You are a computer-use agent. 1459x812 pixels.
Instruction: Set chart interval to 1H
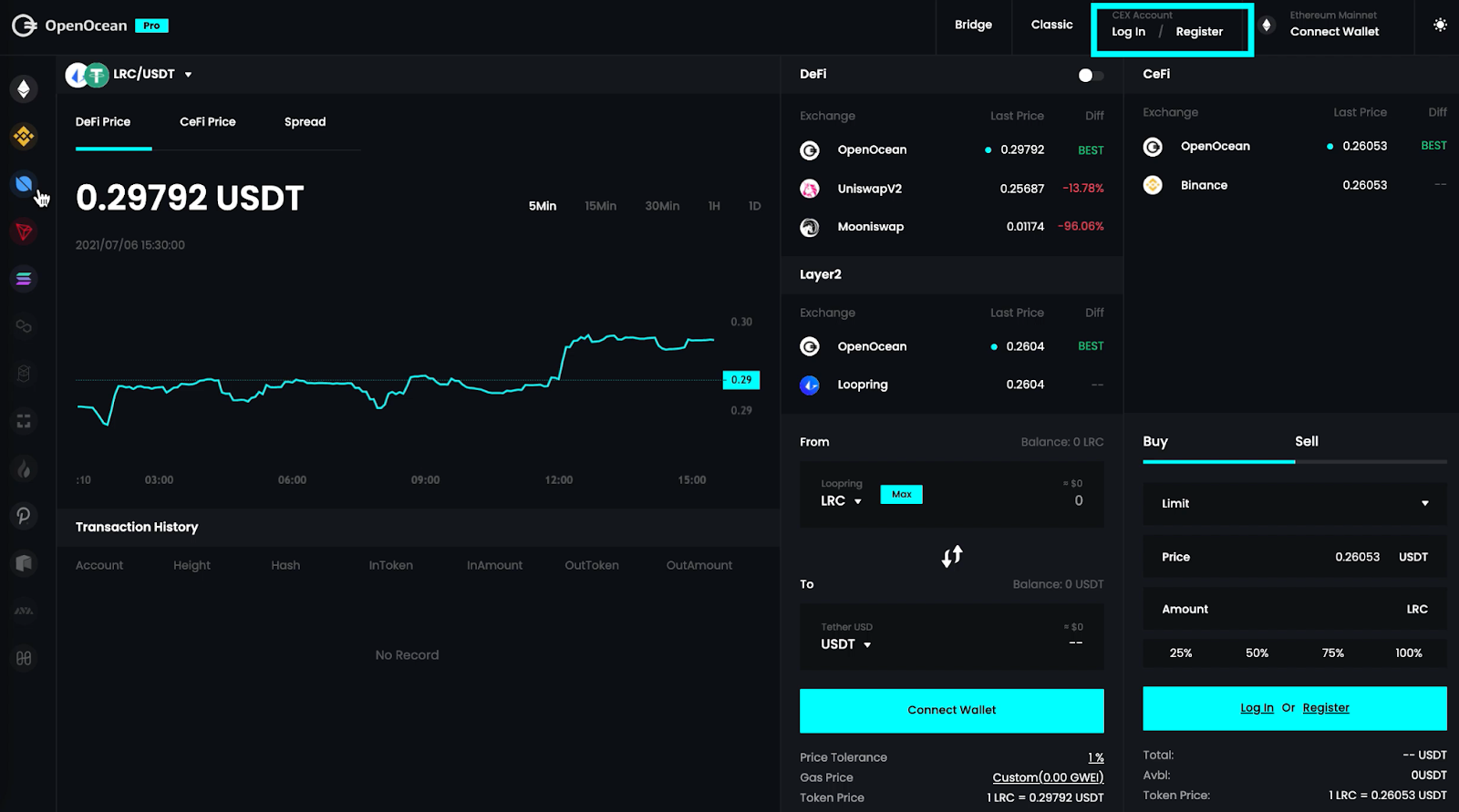tap(714, 206)
